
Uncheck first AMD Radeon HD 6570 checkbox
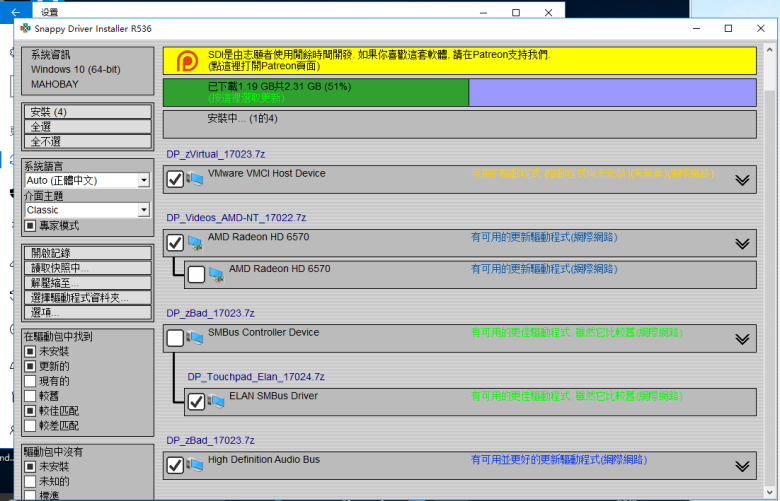point(175,243)
